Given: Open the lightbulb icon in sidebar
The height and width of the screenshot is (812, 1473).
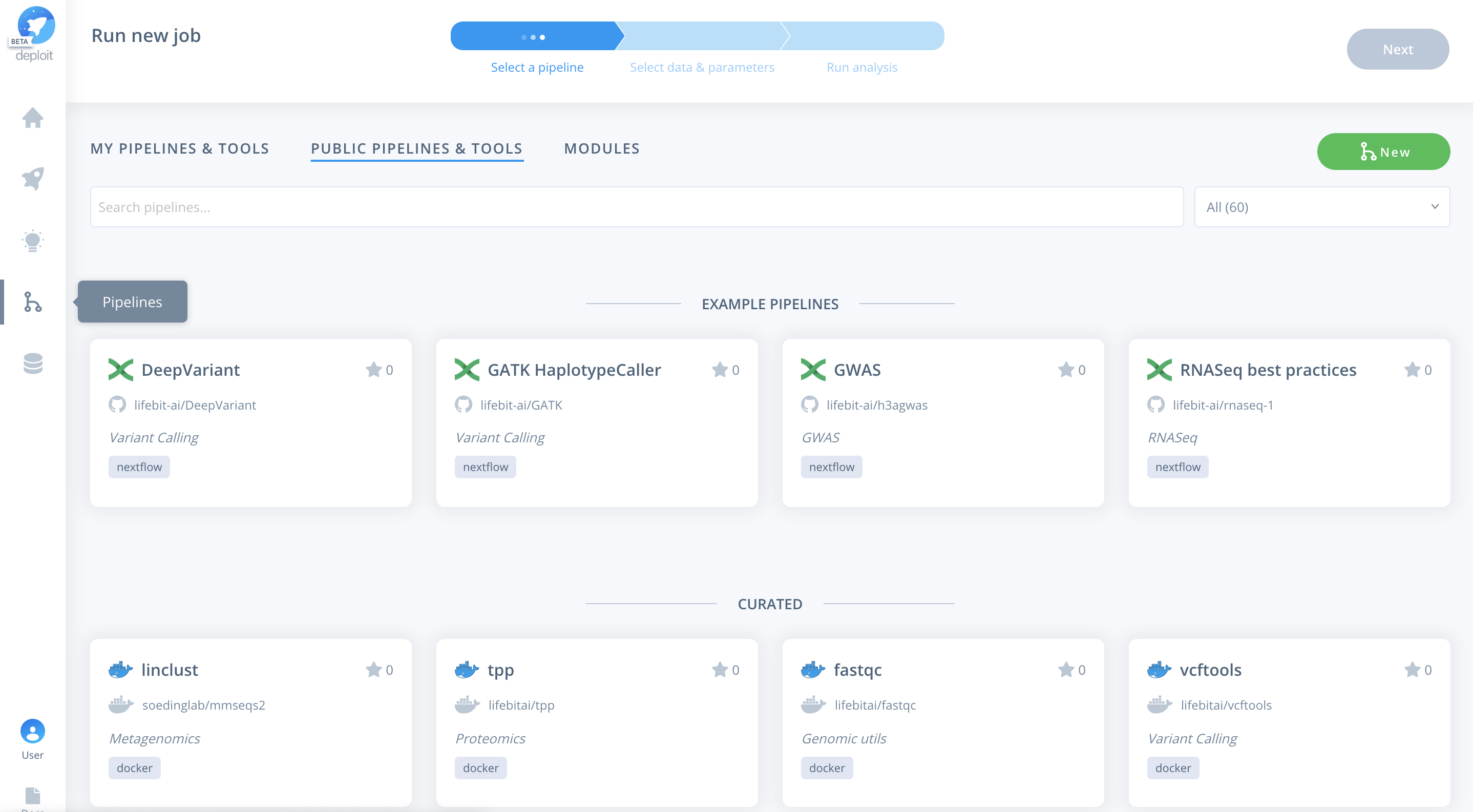Looking at the screenshot, I should [33, 241].
